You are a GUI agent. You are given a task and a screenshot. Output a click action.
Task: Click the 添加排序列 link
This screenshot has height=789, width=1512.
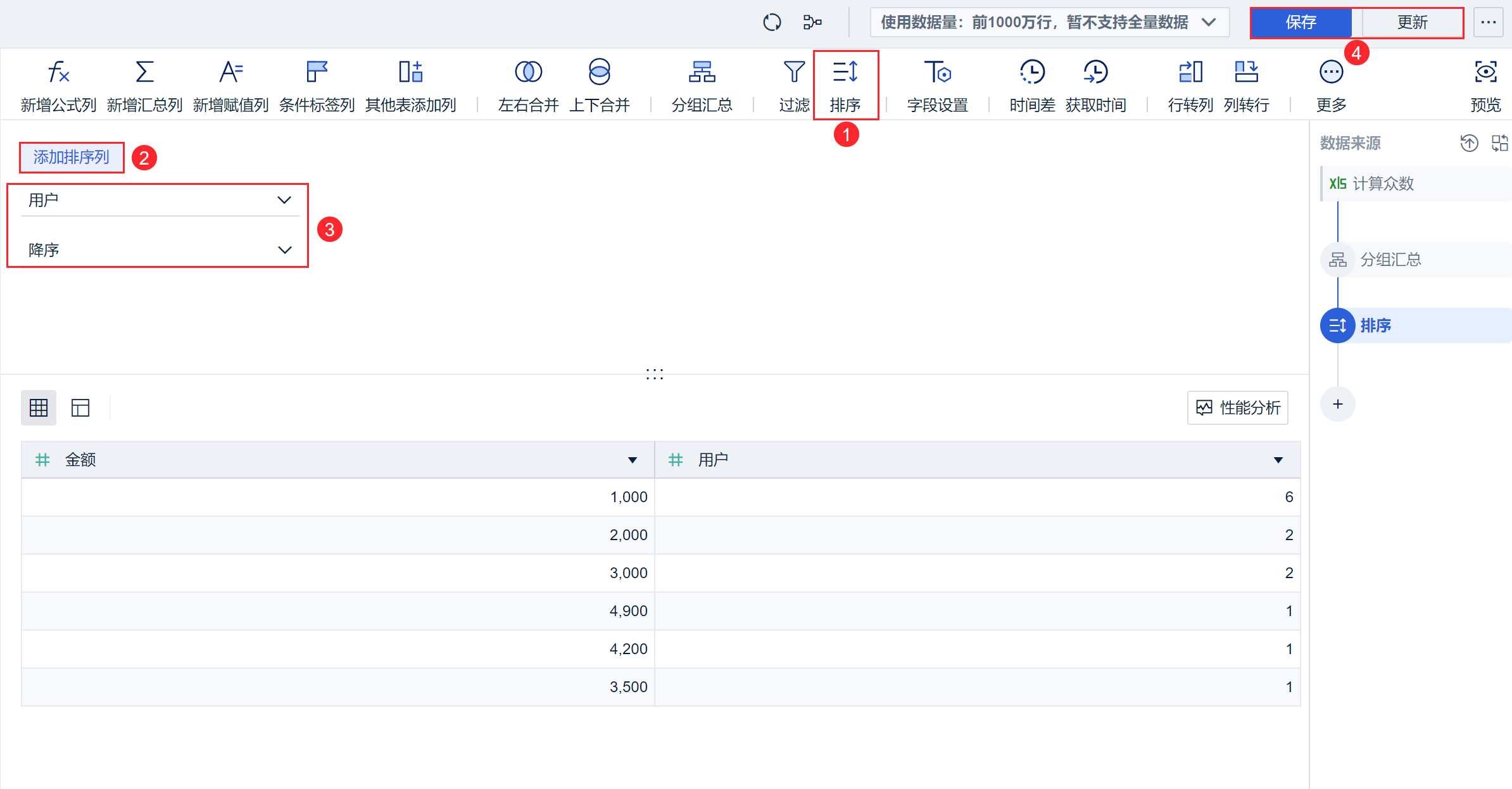tap(72, 157)
